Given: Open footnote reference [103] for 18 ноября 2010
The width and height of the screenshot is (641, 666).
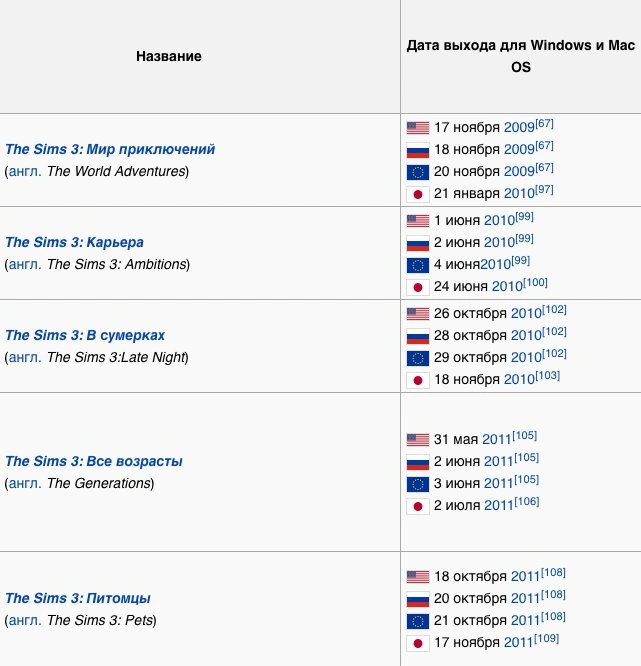Looking at the screenshot, I should 547,377.
